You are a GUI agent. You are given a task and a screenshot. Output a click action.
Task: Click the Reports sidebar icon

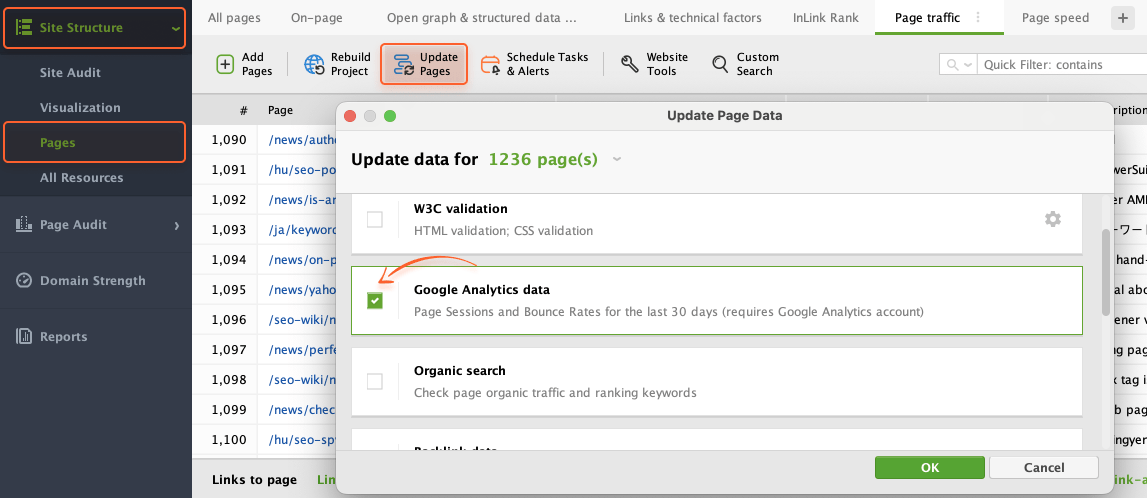click(x=23, y=336)
